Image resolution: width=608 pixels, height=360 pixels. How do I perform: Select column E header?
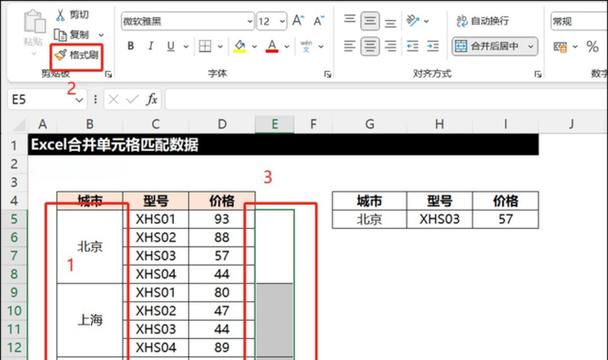[x=275, y=124]
